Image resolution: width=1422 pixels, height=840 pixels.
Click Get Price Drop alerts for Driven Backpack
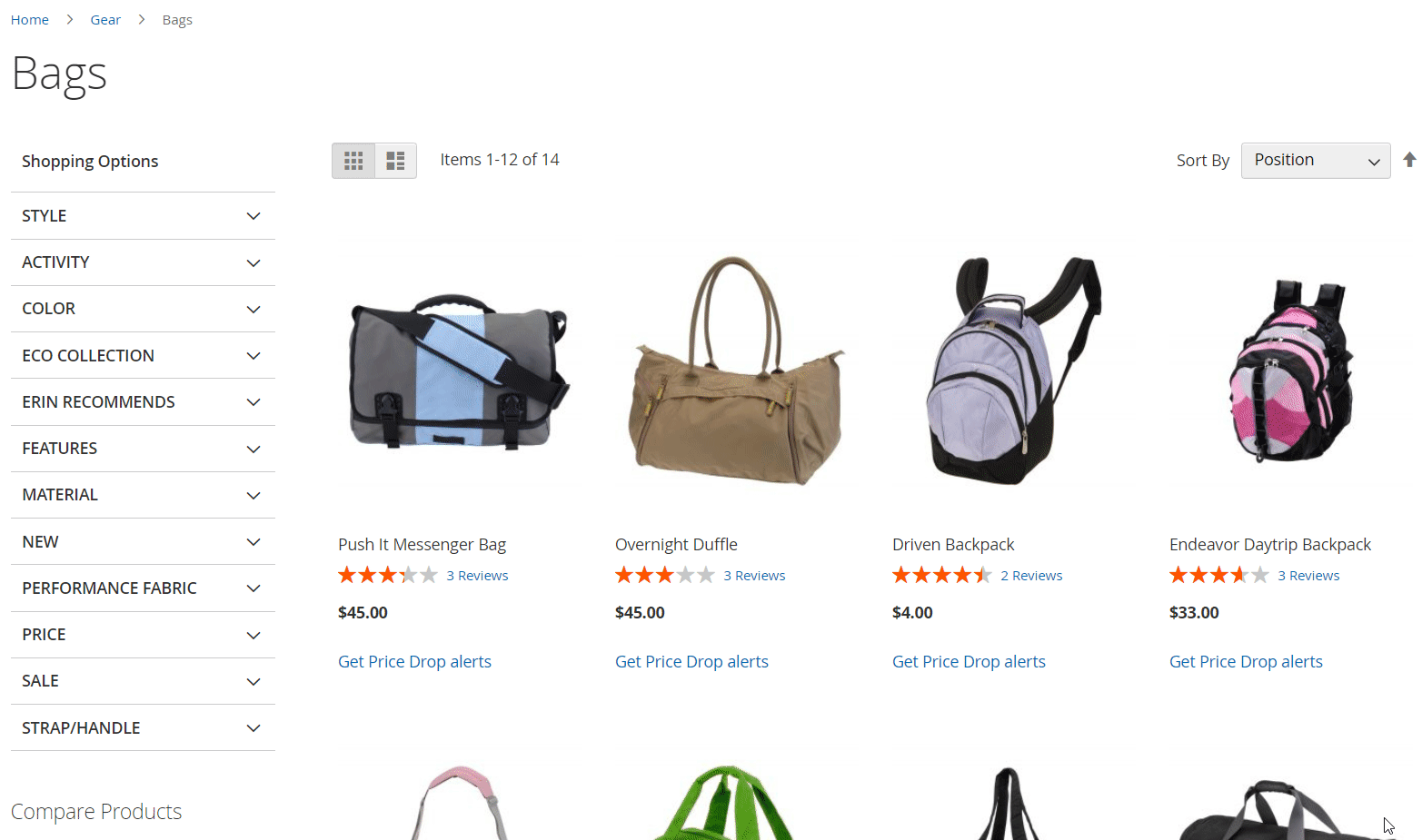tap(969, 662)
